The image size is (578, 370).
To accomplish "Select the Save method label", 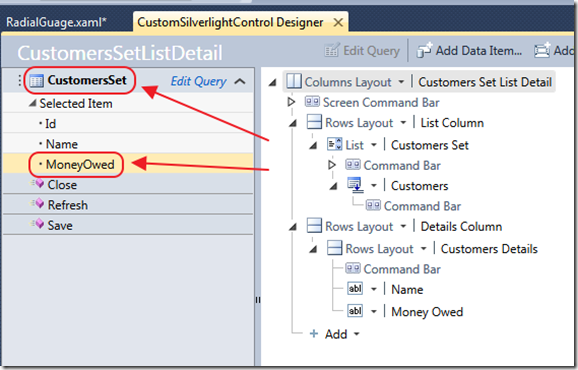I will point(60,225).
